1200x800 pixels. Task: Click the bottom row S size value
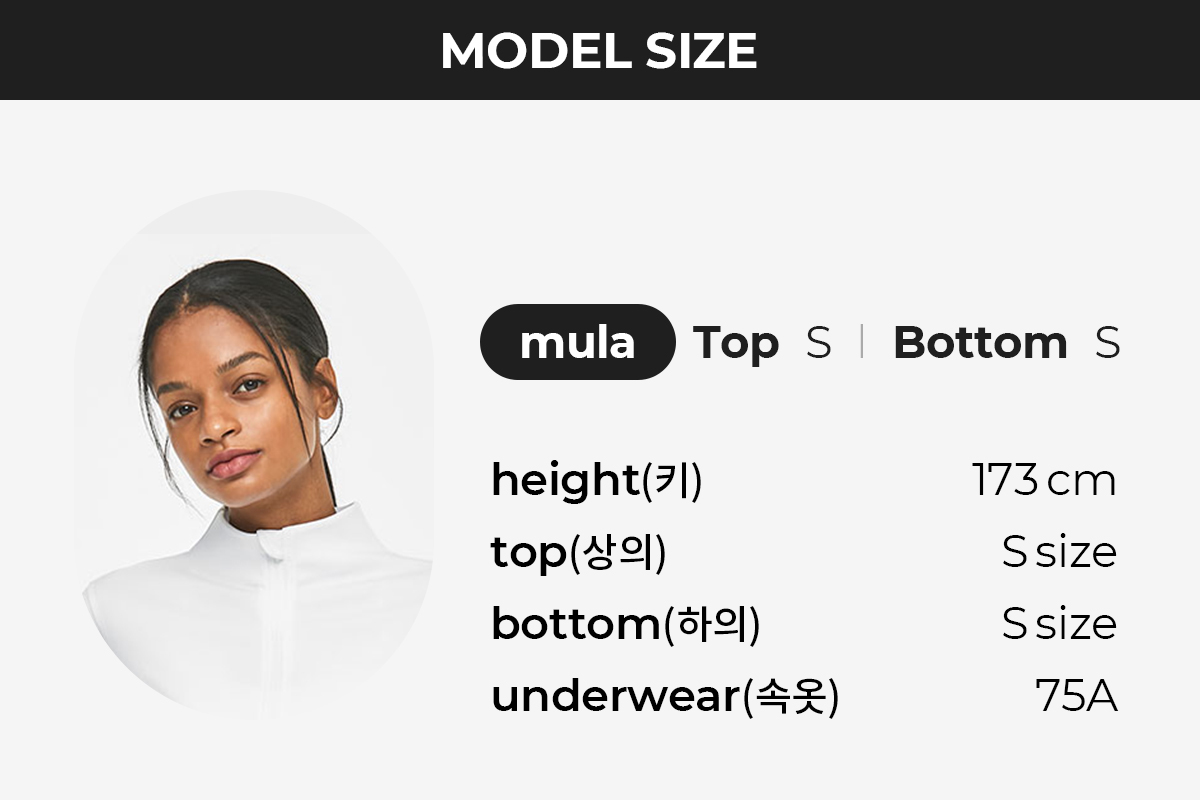(x=1059, y=624)
